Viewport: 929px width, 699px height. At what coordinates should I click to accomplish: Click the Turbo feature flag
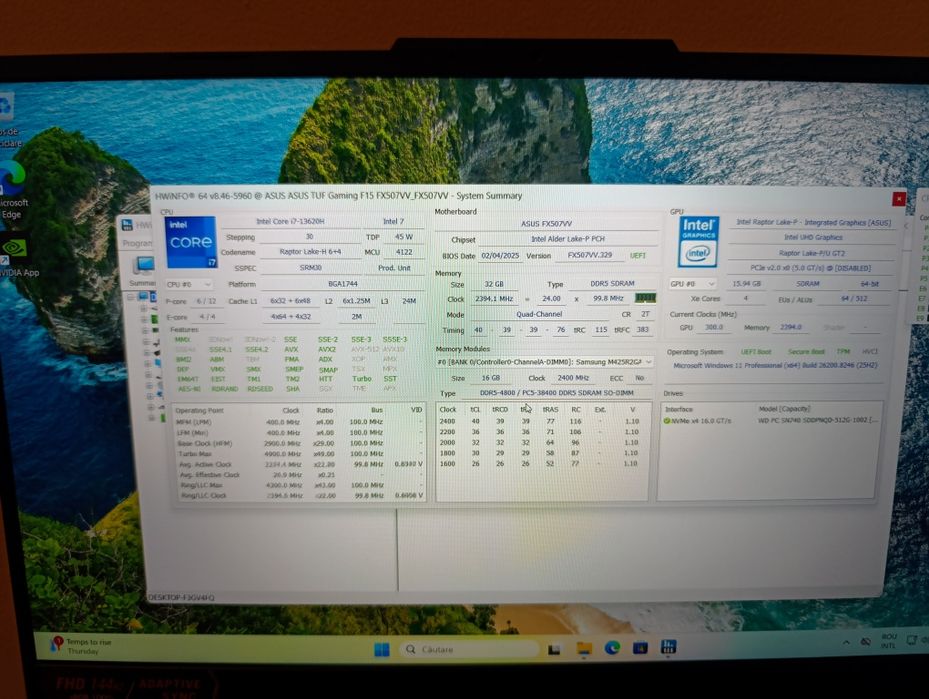pos(361,379)
